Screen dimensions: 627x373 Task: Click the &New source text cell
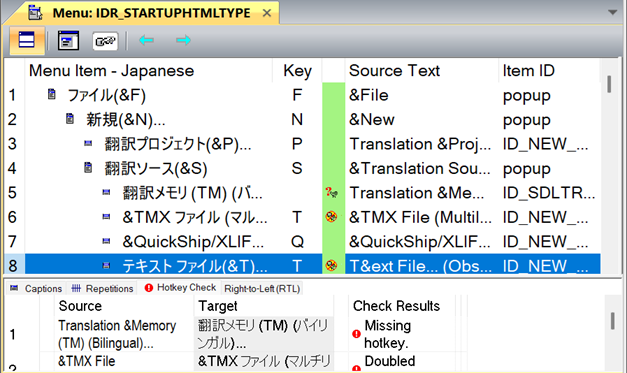click(421, 120)
